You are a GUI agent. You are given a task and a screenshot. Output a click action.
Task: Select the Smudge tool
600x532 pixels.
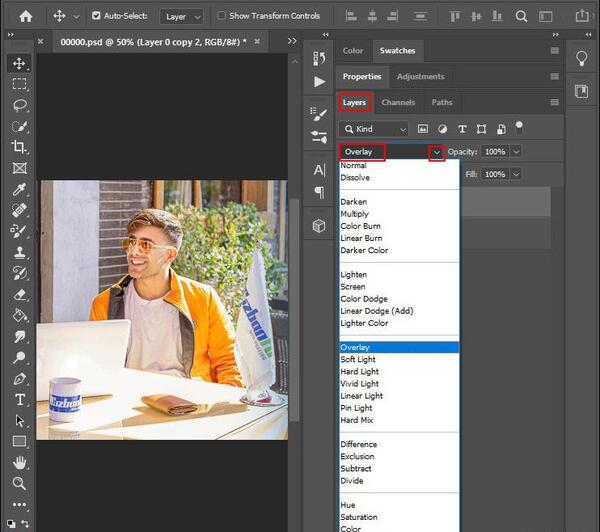19,336
